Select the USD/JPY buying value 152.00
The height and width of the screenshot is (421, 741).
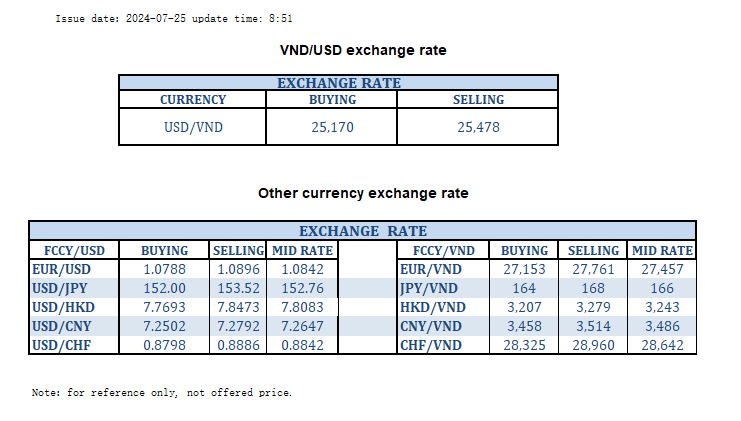click(165, 288)
